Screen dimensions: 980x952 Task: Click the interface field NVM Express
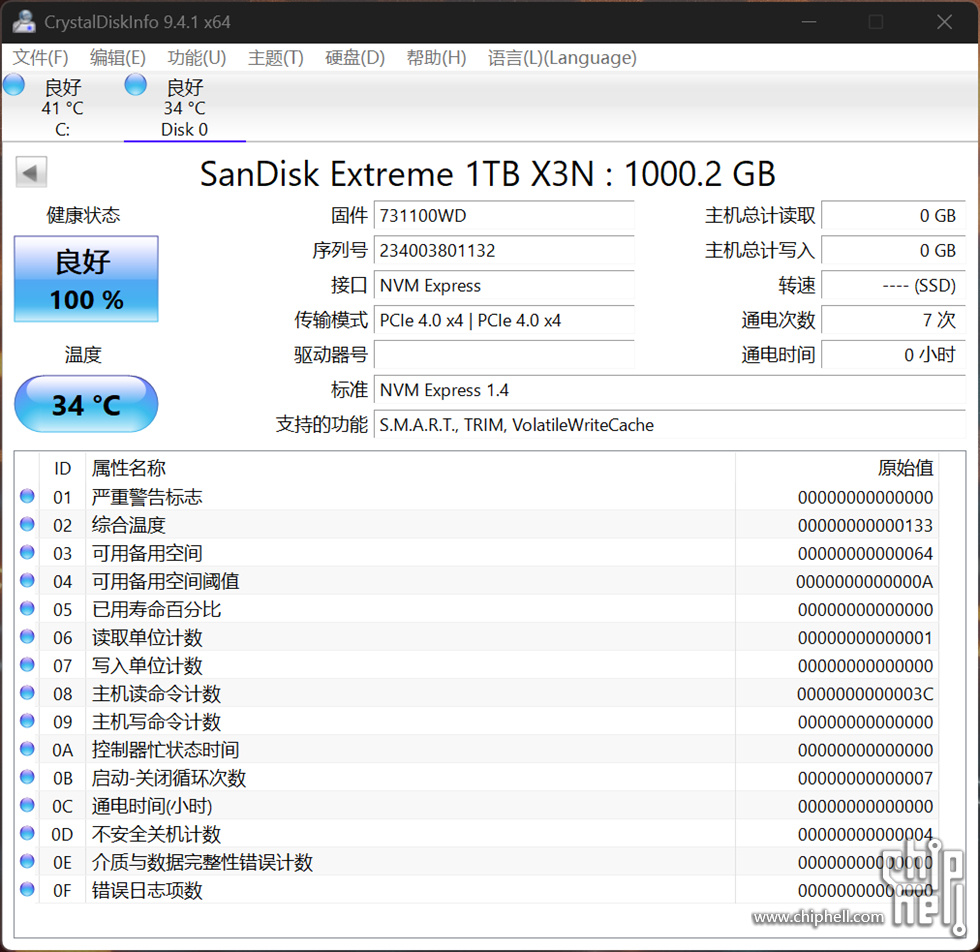pos(504,286)
